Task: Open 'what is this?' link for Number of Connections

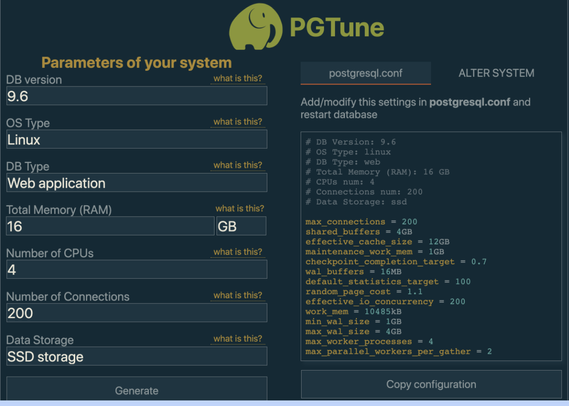Action: (x=238, y=295)
